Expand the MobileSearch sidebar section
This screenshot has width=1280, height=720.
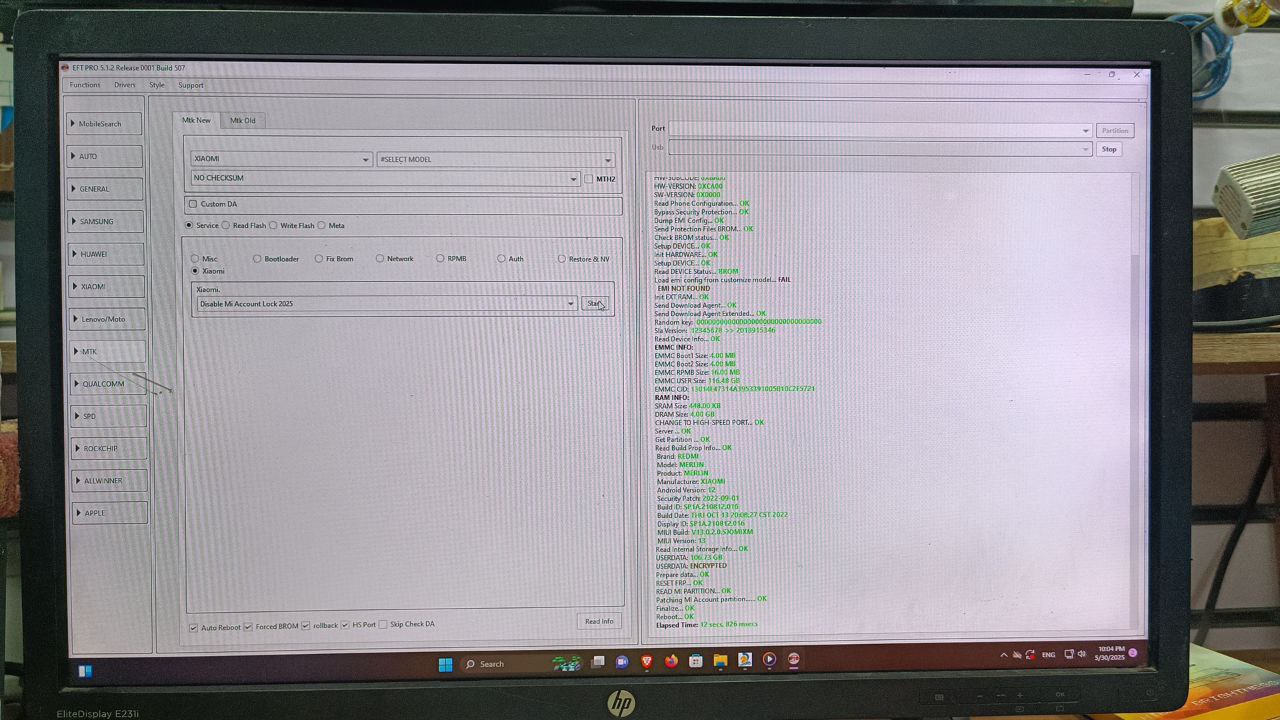105,124
